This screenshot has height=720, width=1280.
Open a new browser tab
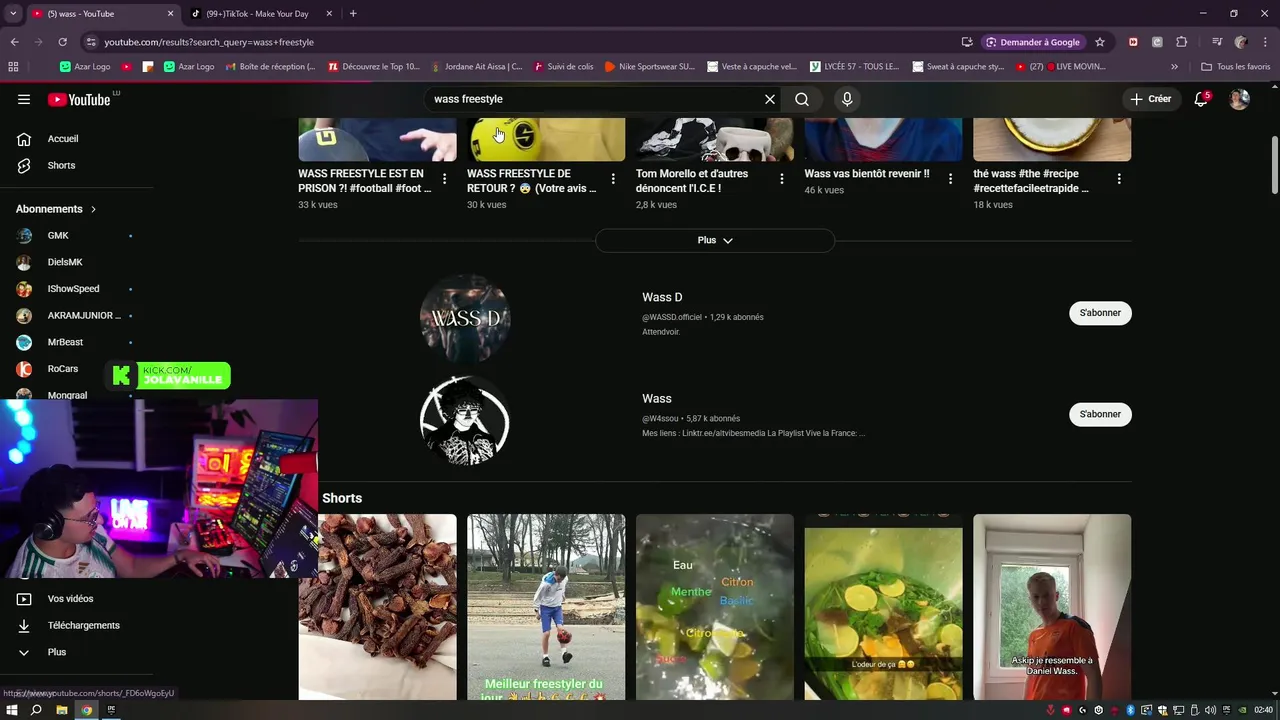(353, 14)
